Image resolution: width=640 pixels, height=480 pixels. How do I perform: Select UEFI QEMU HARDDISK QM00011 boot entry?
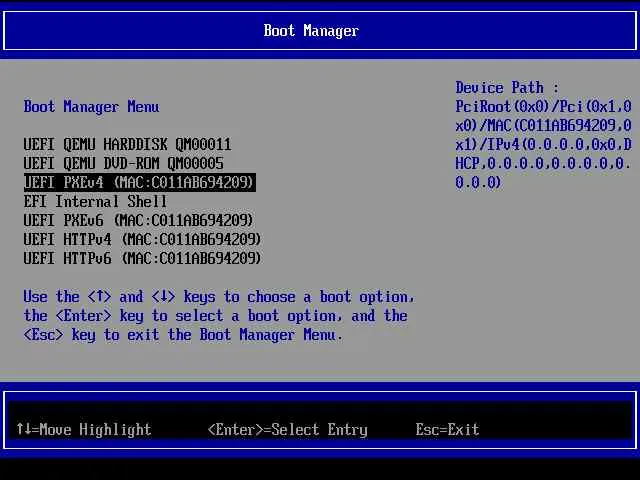click(x=127, y=144)
